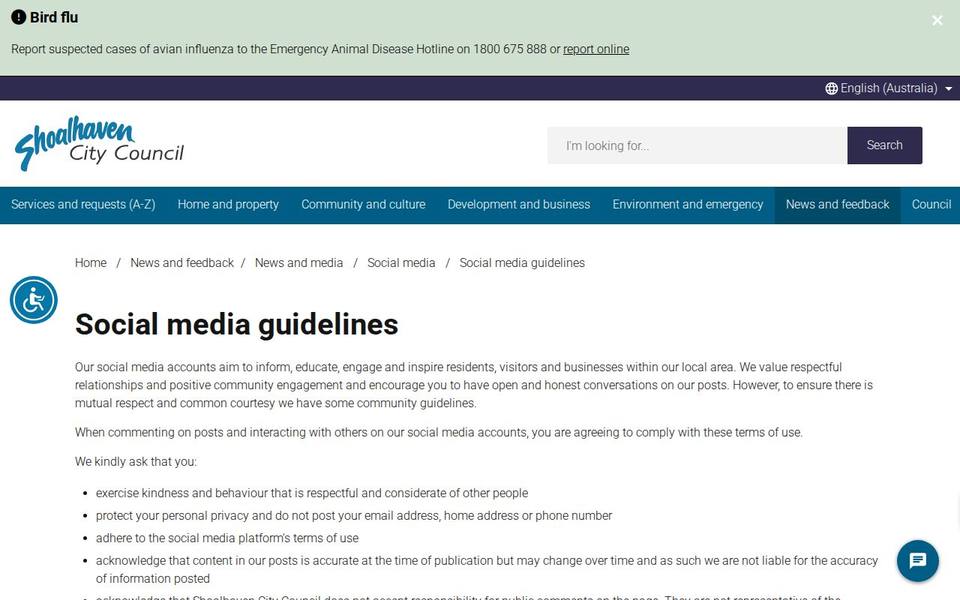This screenshot has height=600, width=960.
Task: Go to News and media breadcrumb
Action: (x=299, y=263)
